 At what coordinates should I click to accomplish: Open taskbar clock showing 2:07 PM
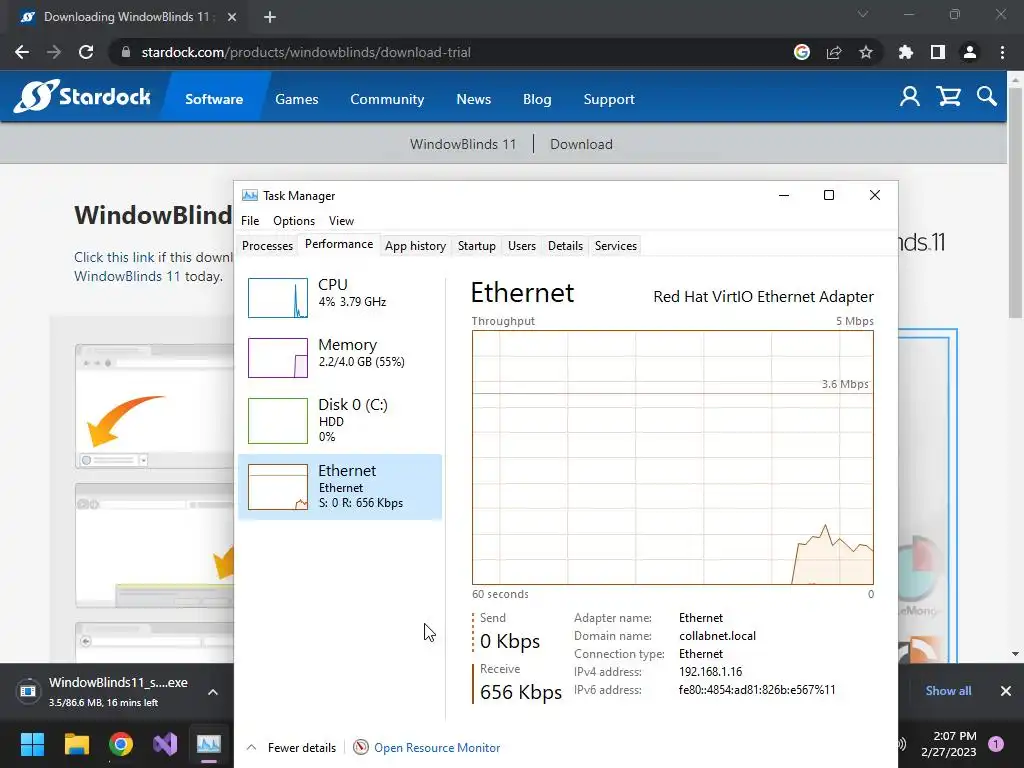pyautogui.click(x=949, y=744)
